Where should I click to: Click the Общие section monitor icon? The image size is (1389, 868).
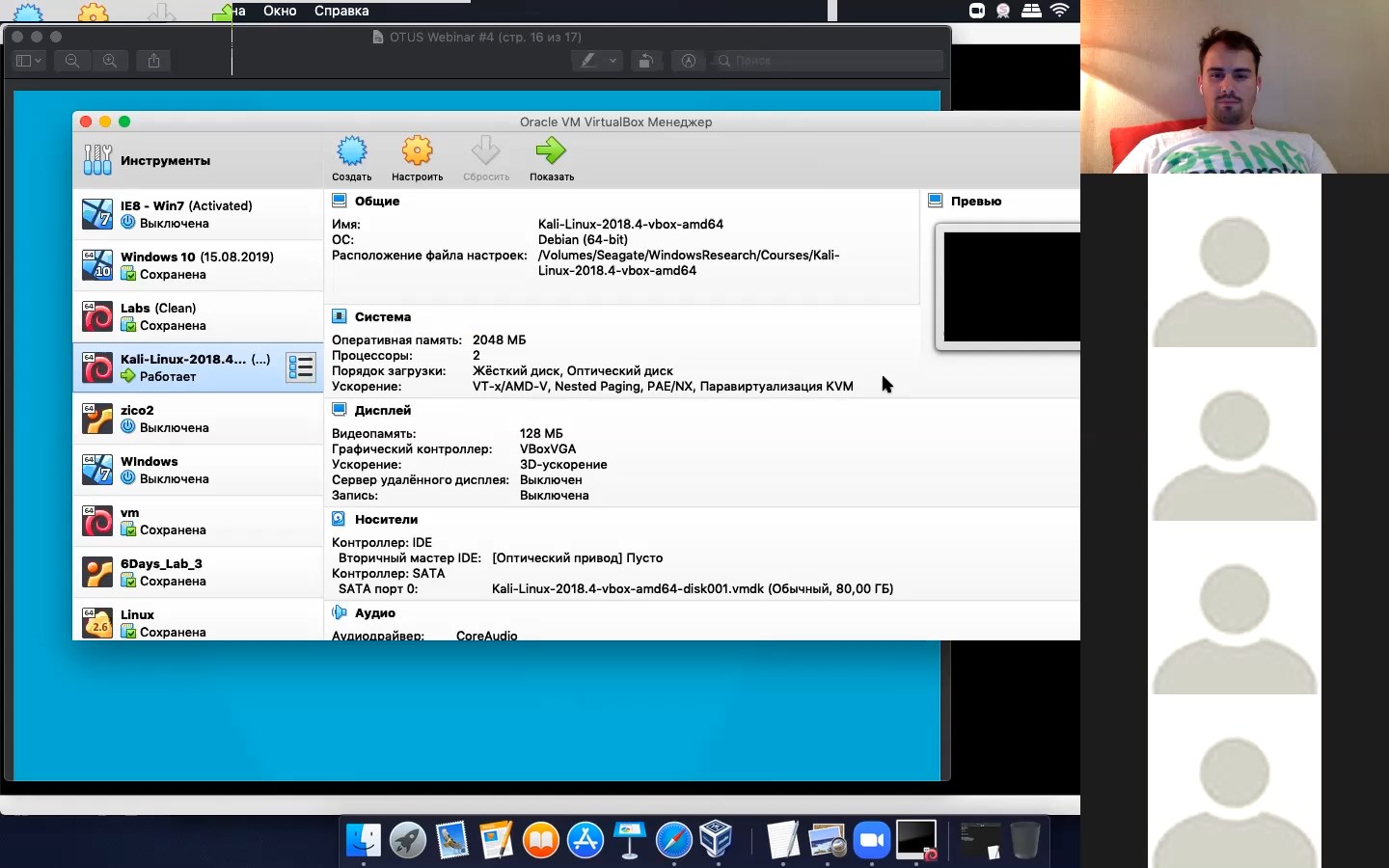click(339, 201)
